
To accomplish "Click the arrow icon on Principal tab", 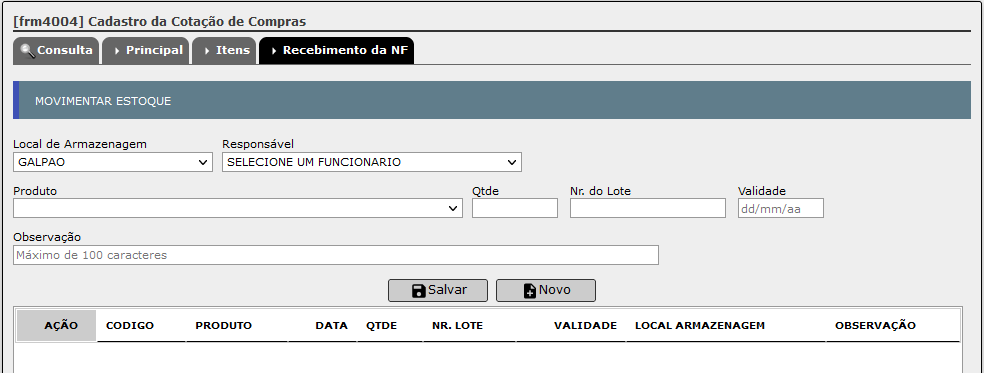I will [117, 51].
